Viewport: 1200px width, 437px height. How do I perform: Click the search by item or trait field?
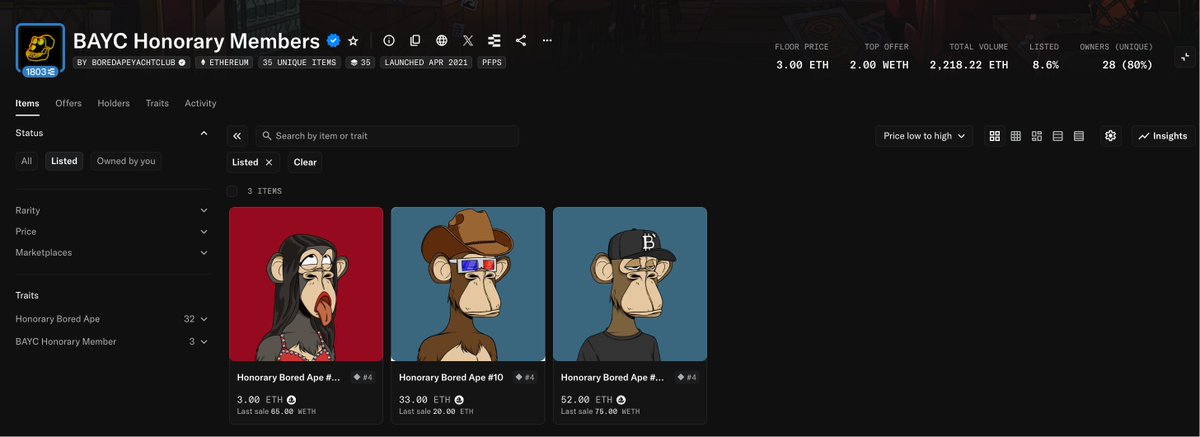tap(387, 136)
